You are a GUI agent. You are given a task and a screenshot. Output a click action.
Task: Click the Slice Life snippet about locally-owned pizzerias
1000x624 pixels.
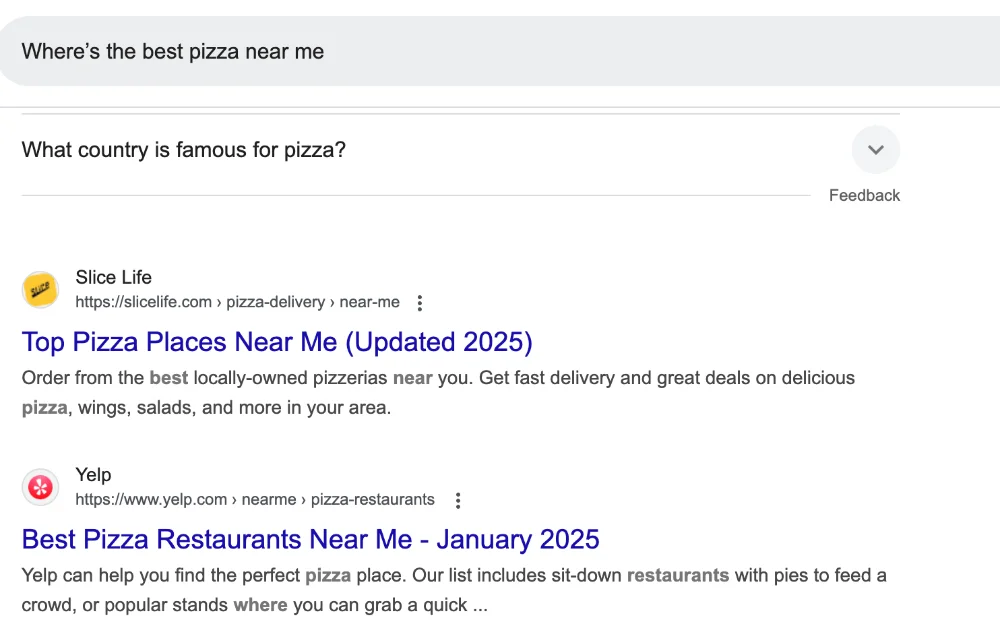pos(438,392)
